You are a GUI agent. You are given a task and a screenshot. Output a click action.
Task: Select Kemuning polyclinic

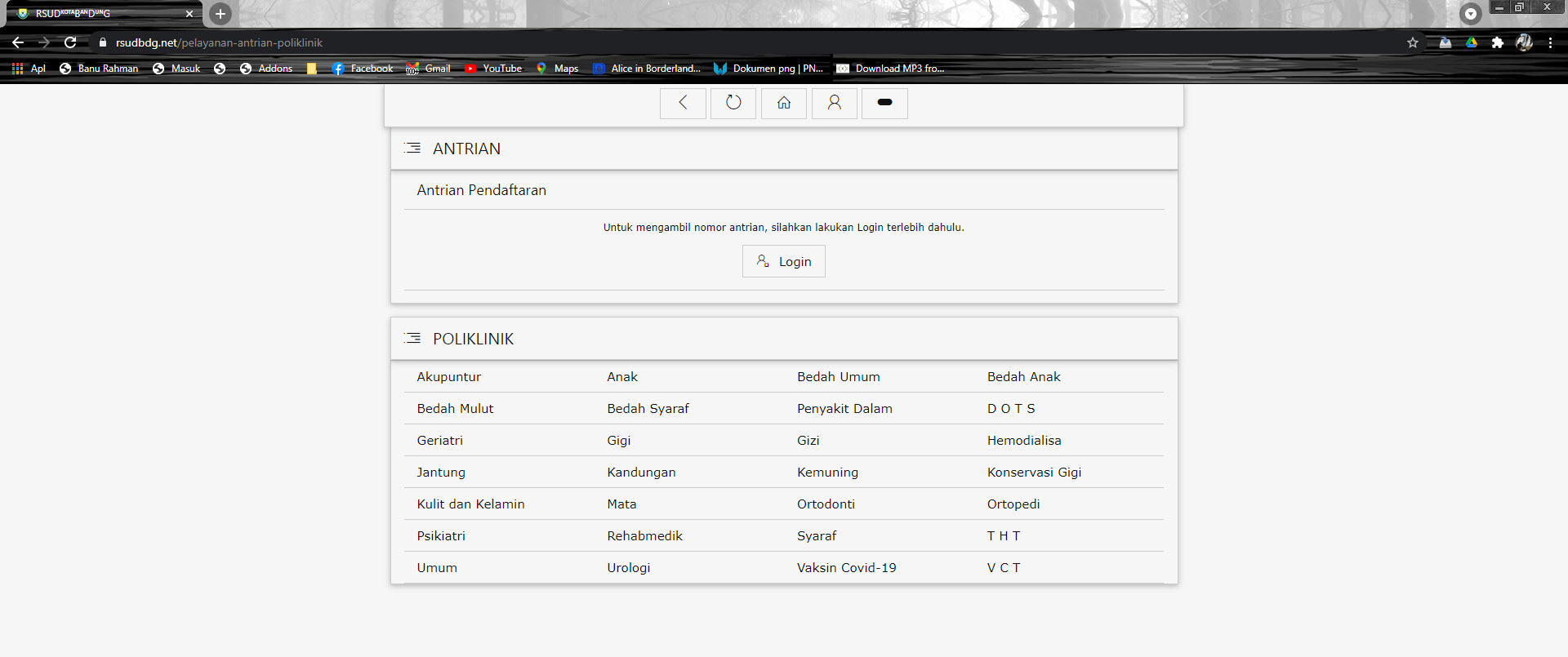[828, 473]
